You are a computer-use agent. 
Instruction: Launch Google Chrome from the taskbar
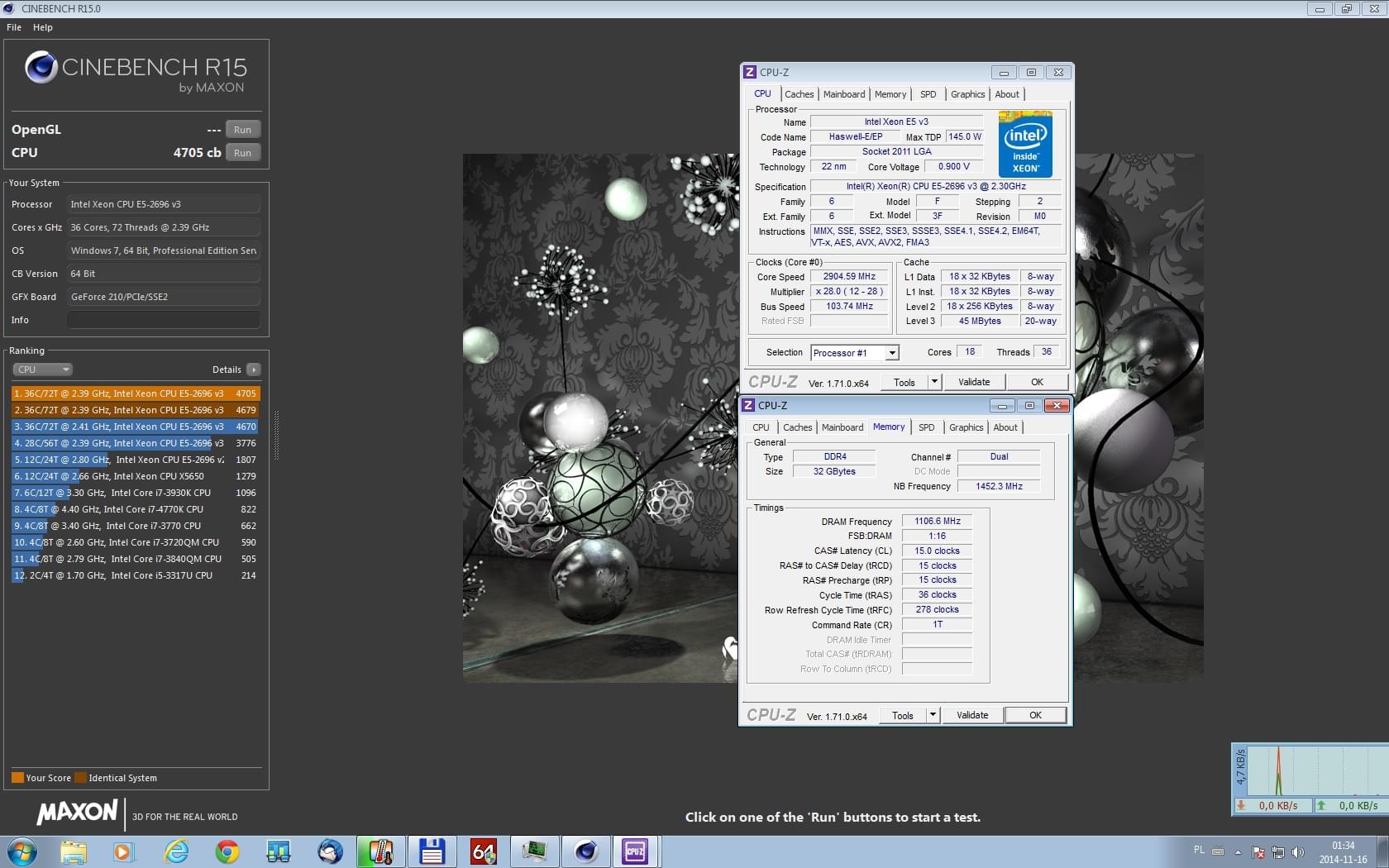(227, 851)
